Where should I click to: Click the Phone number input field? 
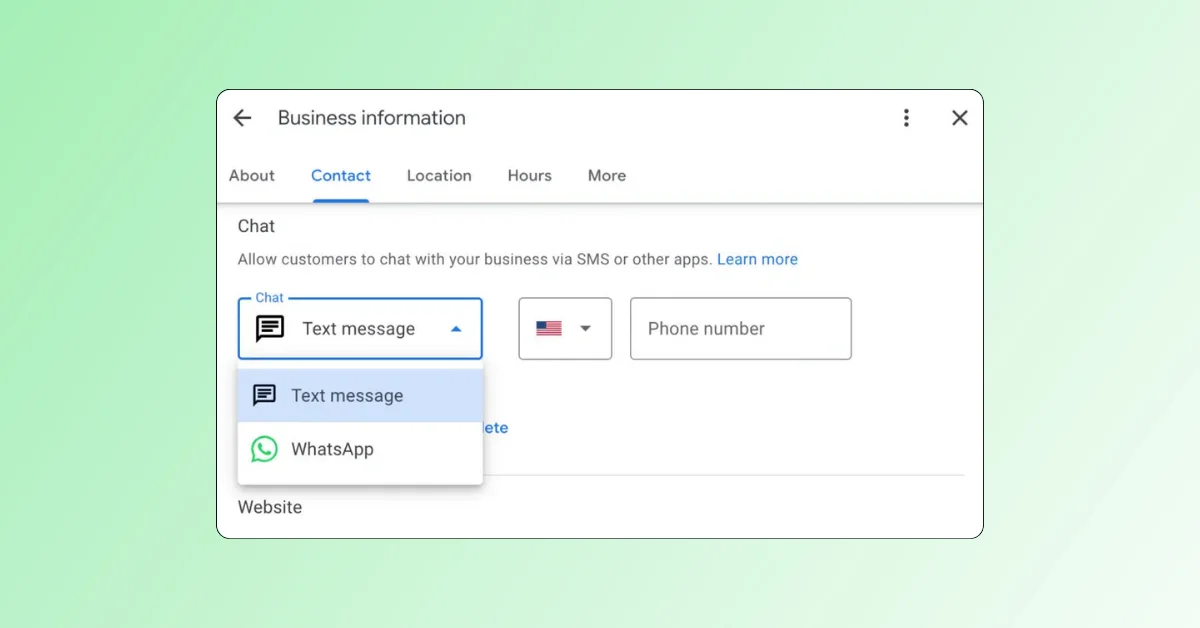(741, 328)
